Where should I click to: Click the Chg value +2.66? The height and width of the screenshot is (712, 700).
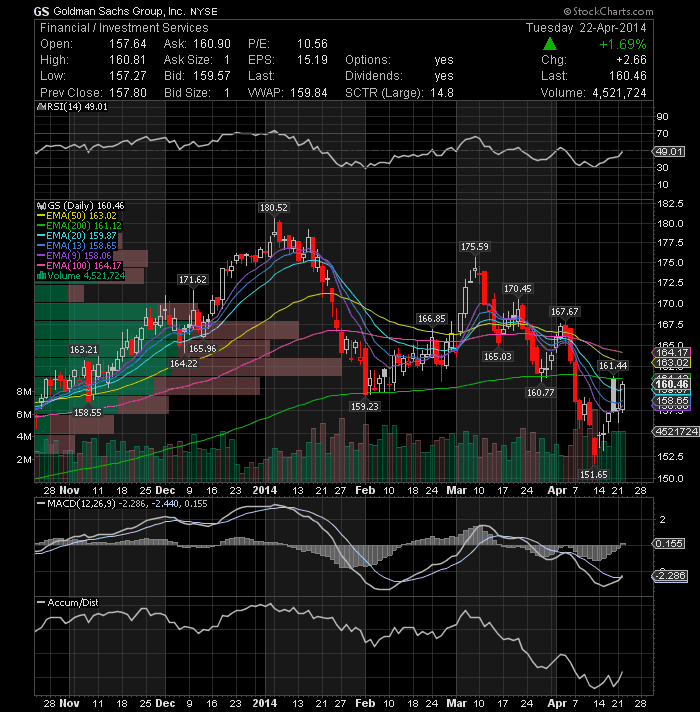point(631,60)
